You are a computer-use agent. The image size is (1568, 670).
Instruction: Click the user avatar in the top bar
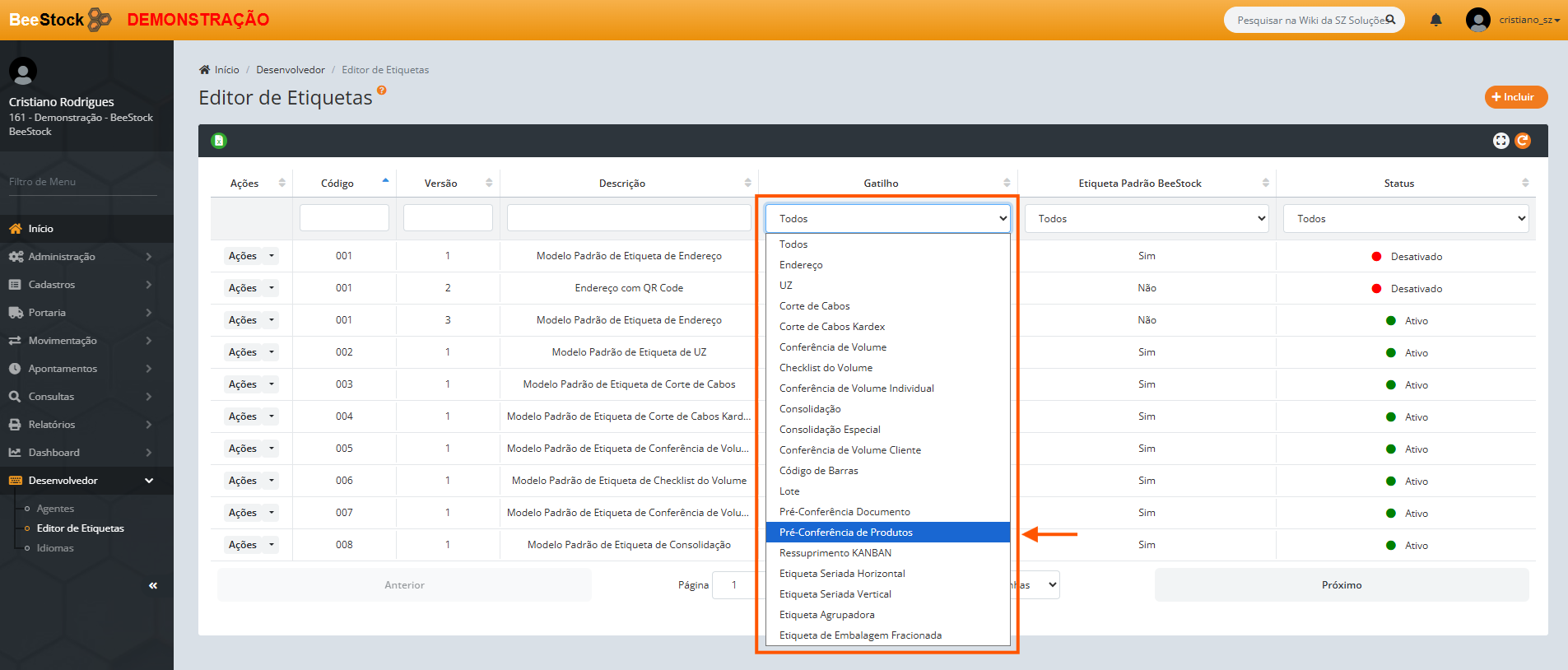pyautogui.click(x=1477, y=20)
